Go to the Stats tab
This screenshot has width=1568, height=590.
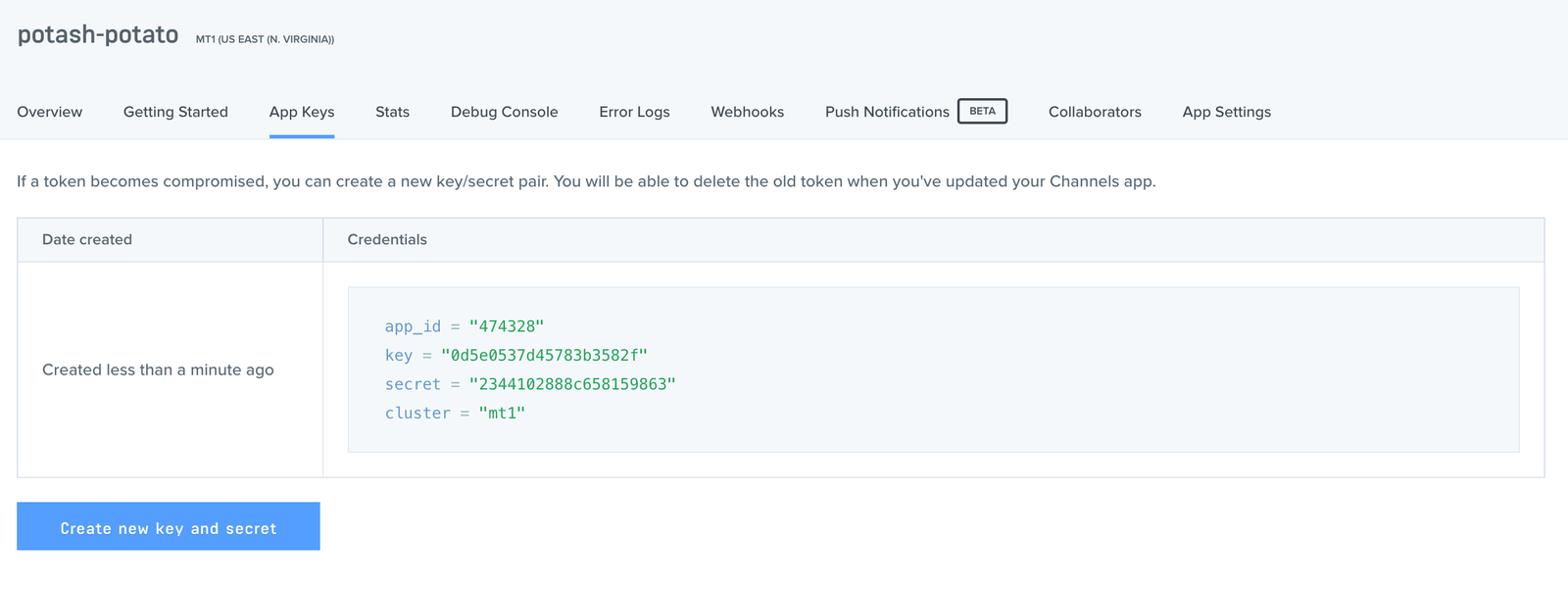[x=392, y=112]
